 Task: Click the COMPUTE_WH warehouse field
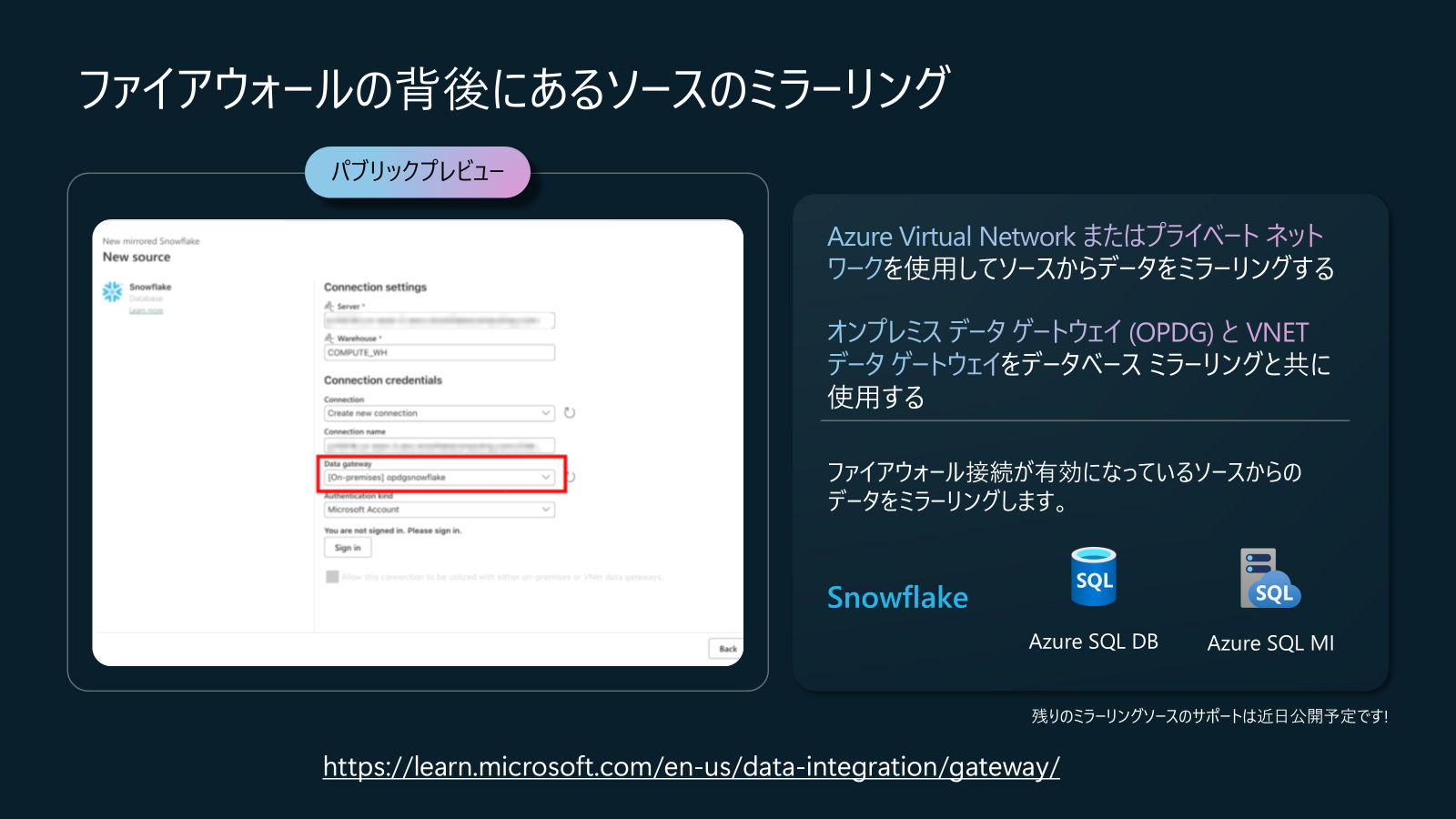[x=440, y=352]
